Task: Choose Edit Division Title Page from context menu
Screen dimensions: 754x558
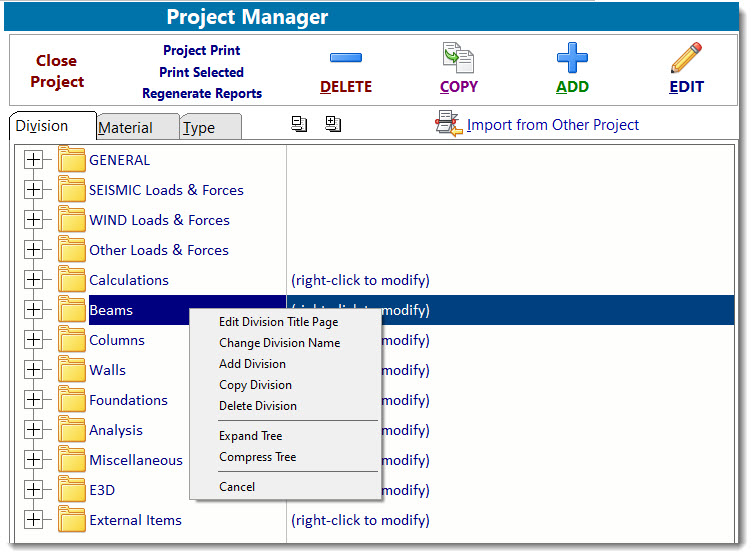Action: [278, 322]
